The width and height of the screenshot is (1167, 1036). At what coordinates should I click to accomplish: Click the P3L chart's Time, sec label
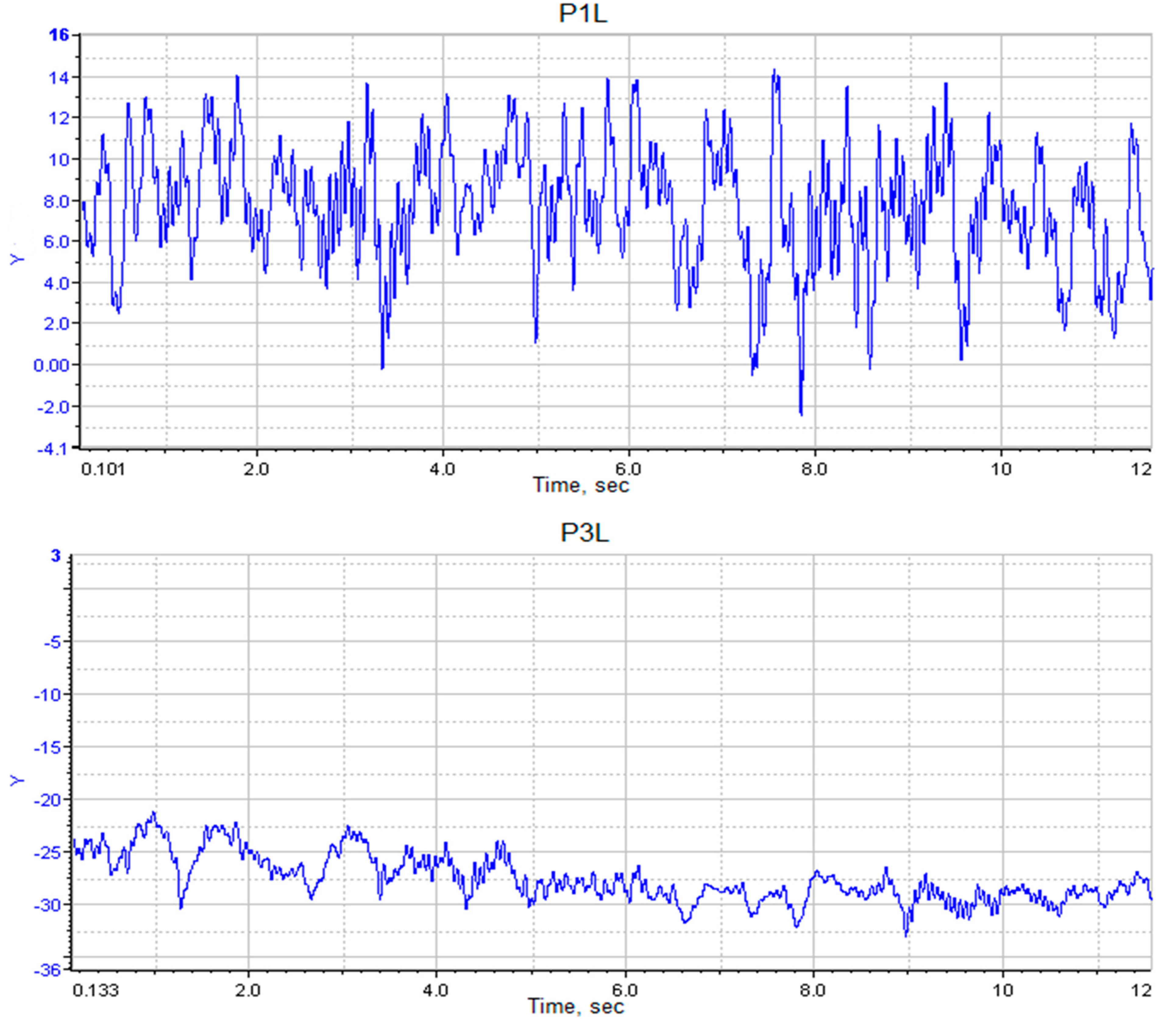[x=576, y=1006]
